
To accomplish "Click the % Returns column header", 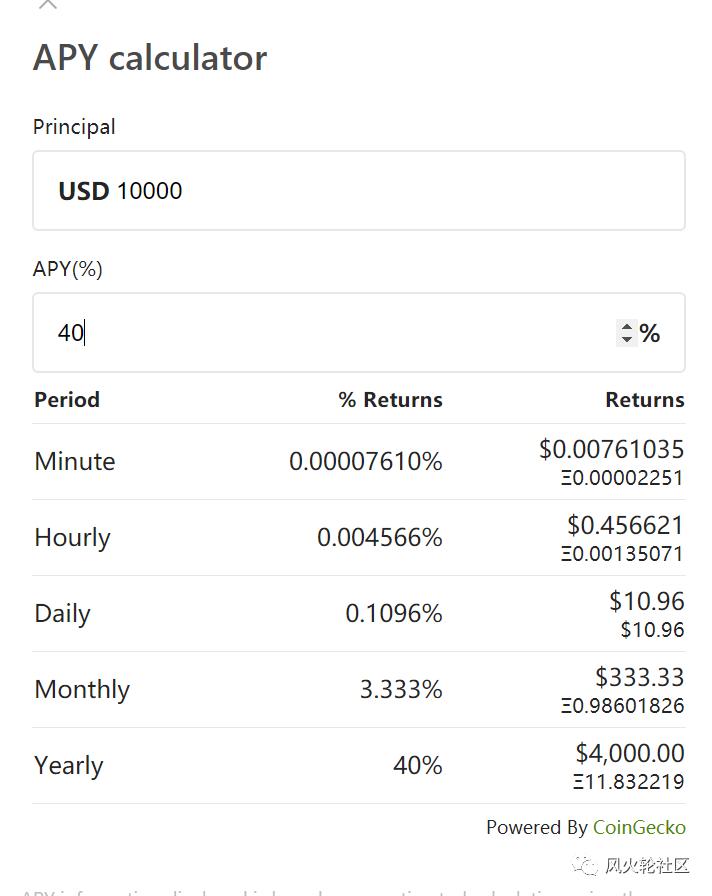I will [x=390, y=400].
